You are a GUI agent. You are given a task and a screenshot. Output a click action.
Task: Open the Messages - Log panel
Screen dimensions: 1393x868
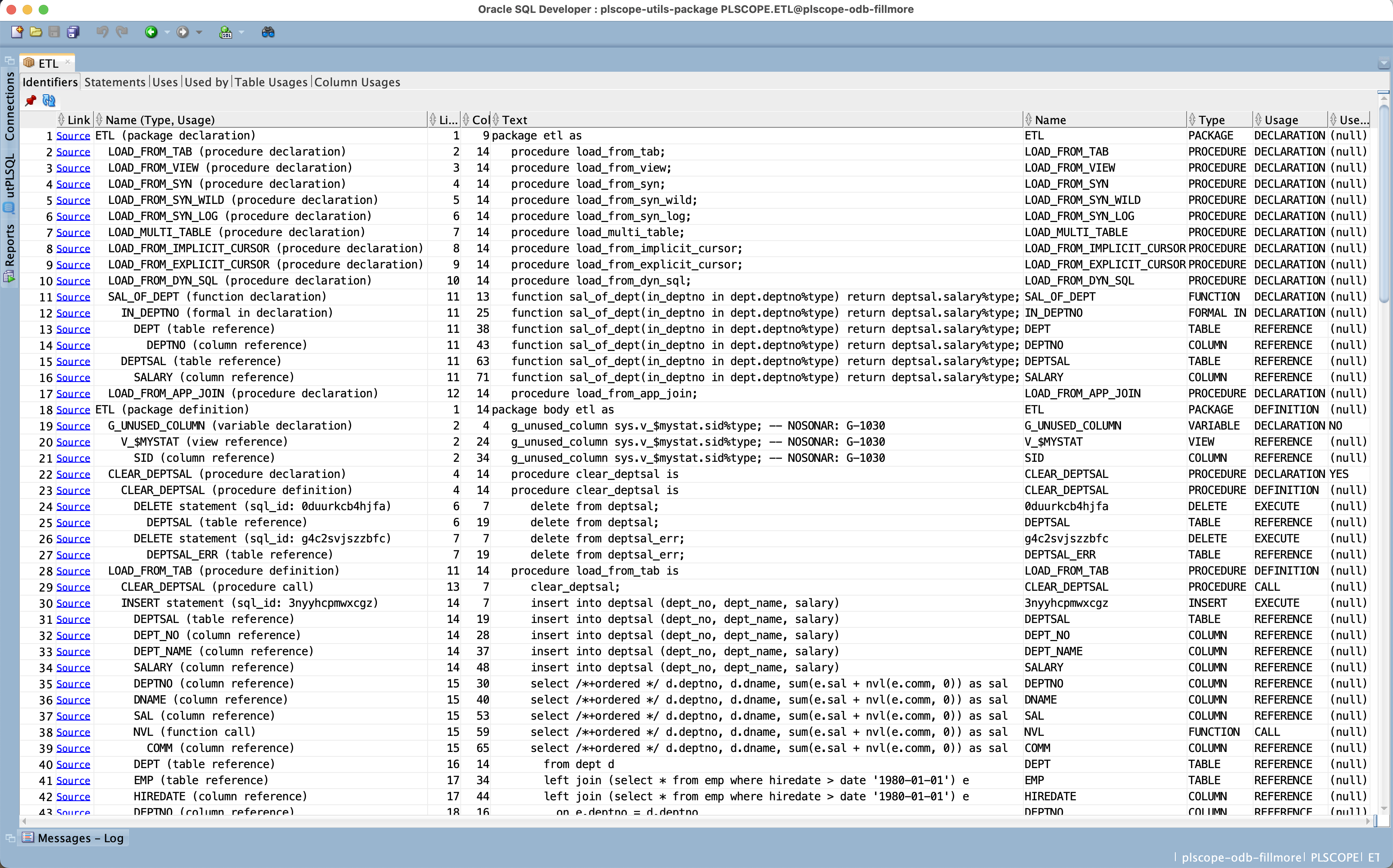click(73, 837)
